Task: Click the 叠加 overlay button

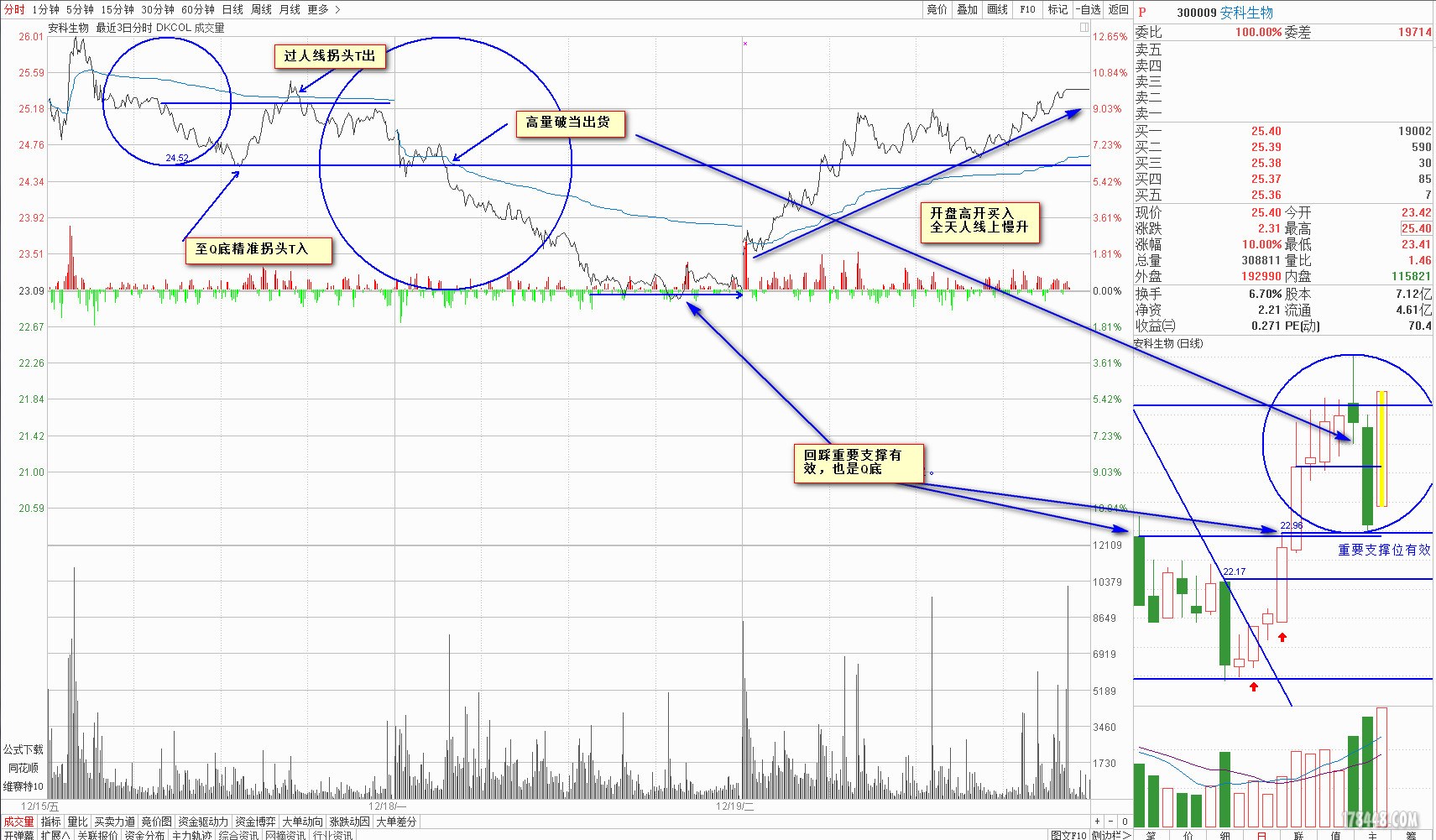Action: pos(967,9)
